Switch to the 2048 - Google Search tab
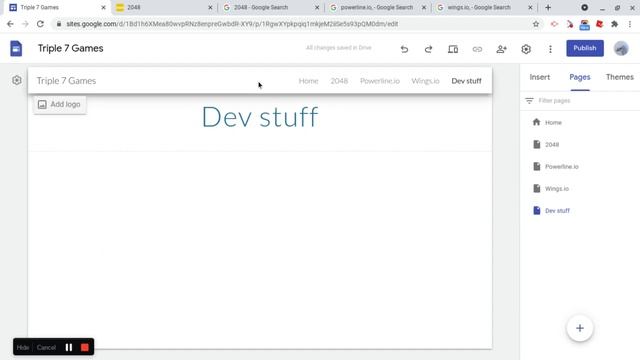This screenshot has width=640, height=360. [x=271, y=7]
